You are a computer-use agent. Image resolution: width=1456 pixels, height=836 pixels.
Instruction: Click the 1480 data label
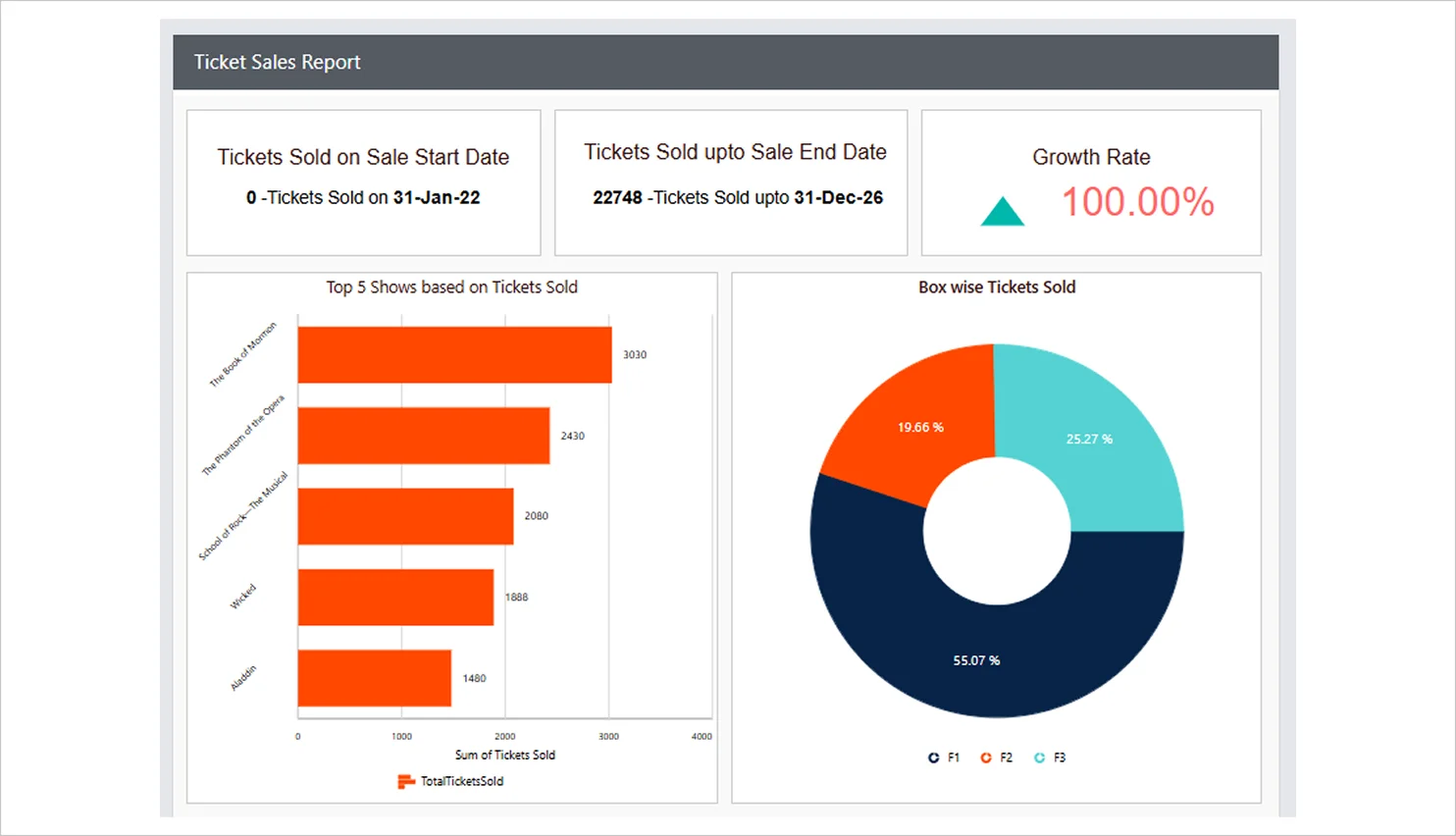[474, 678]
